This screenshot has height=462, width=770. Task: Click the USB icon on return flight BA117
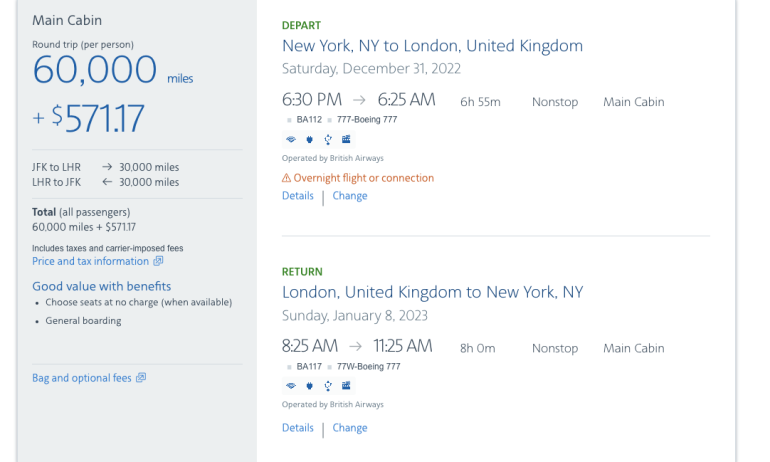327,385
